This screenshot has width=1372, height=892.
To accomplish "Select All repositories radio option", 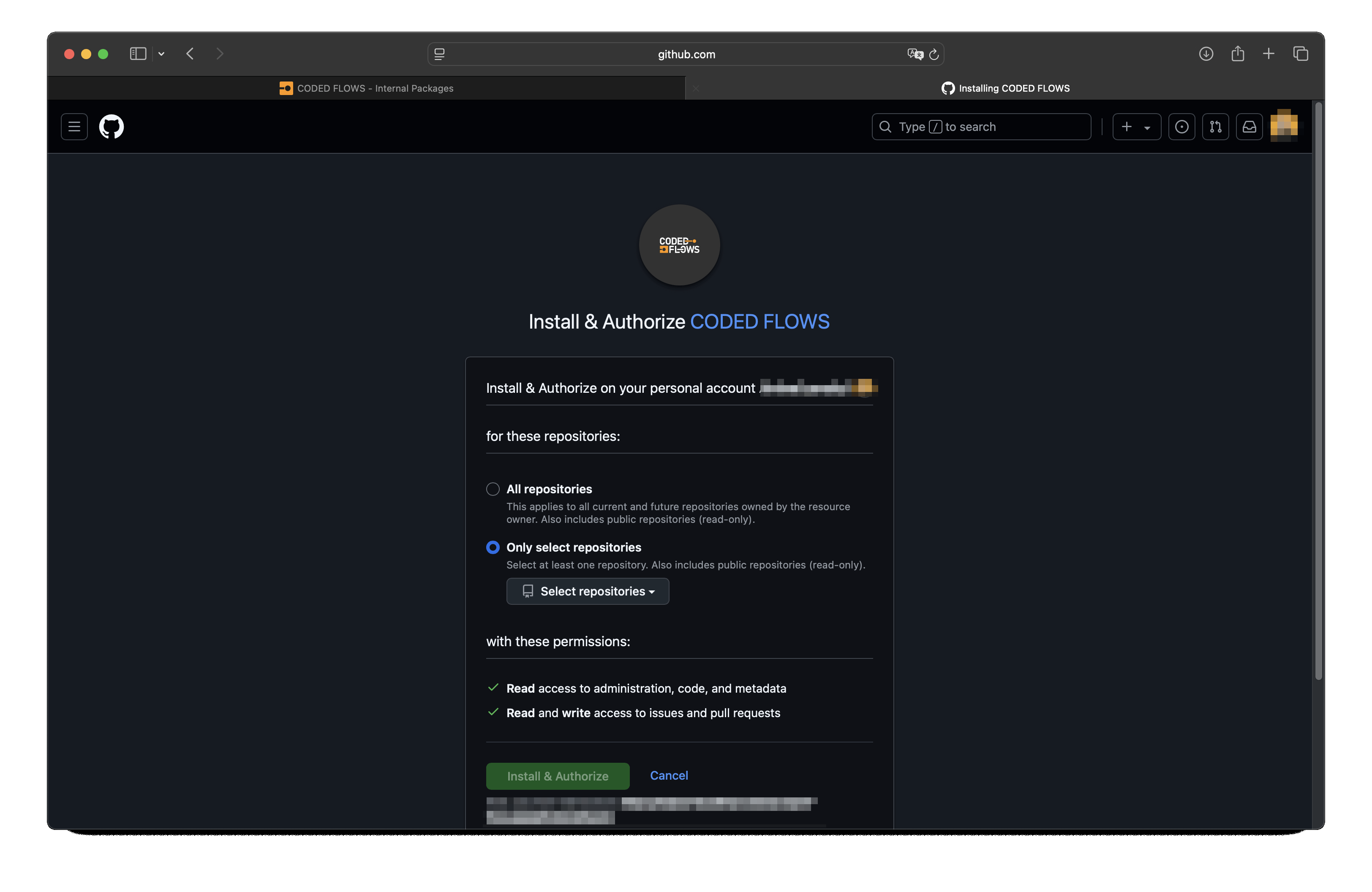I will coord(493,489).
